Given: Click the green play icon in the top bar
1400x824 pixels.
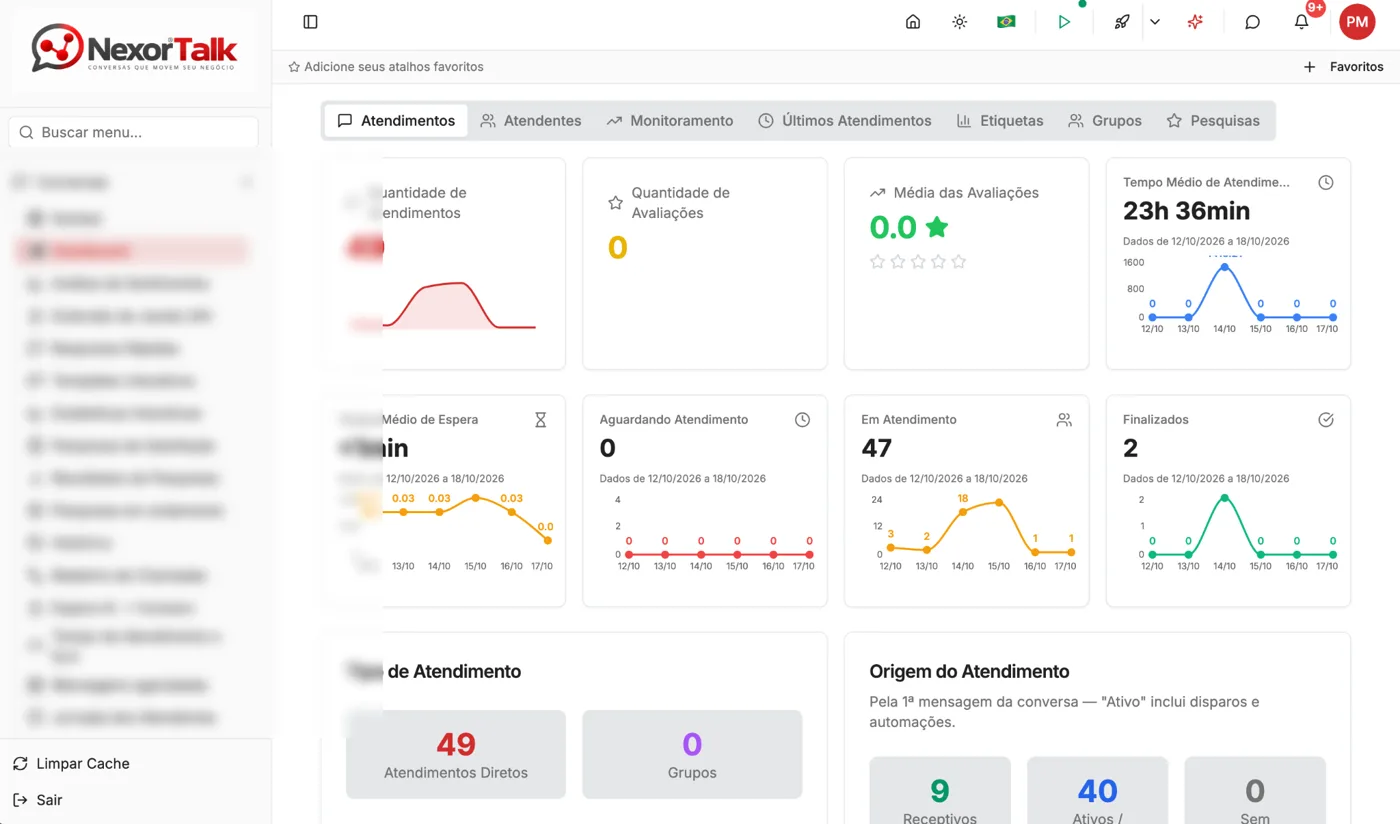Looking at the screenshot, I should click(x=1064, y=22).
